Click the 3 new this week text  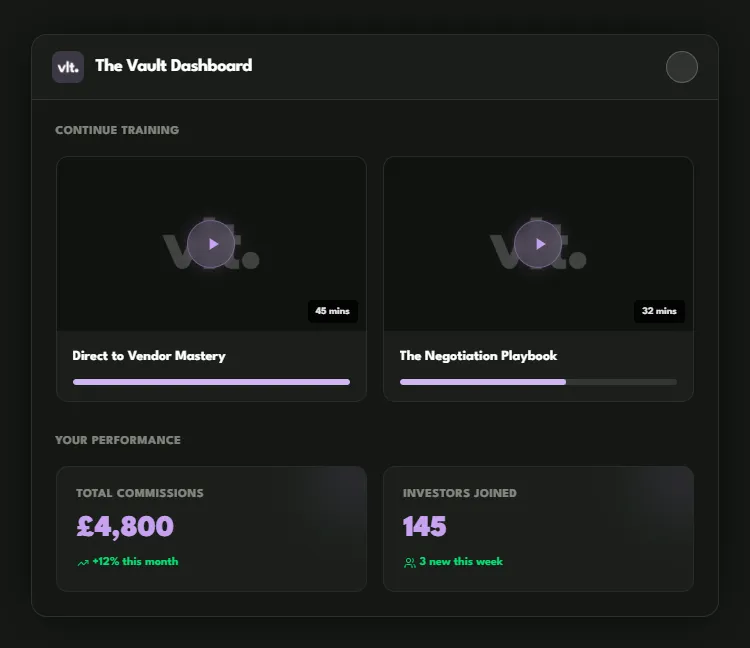click(x=461, y=561)
